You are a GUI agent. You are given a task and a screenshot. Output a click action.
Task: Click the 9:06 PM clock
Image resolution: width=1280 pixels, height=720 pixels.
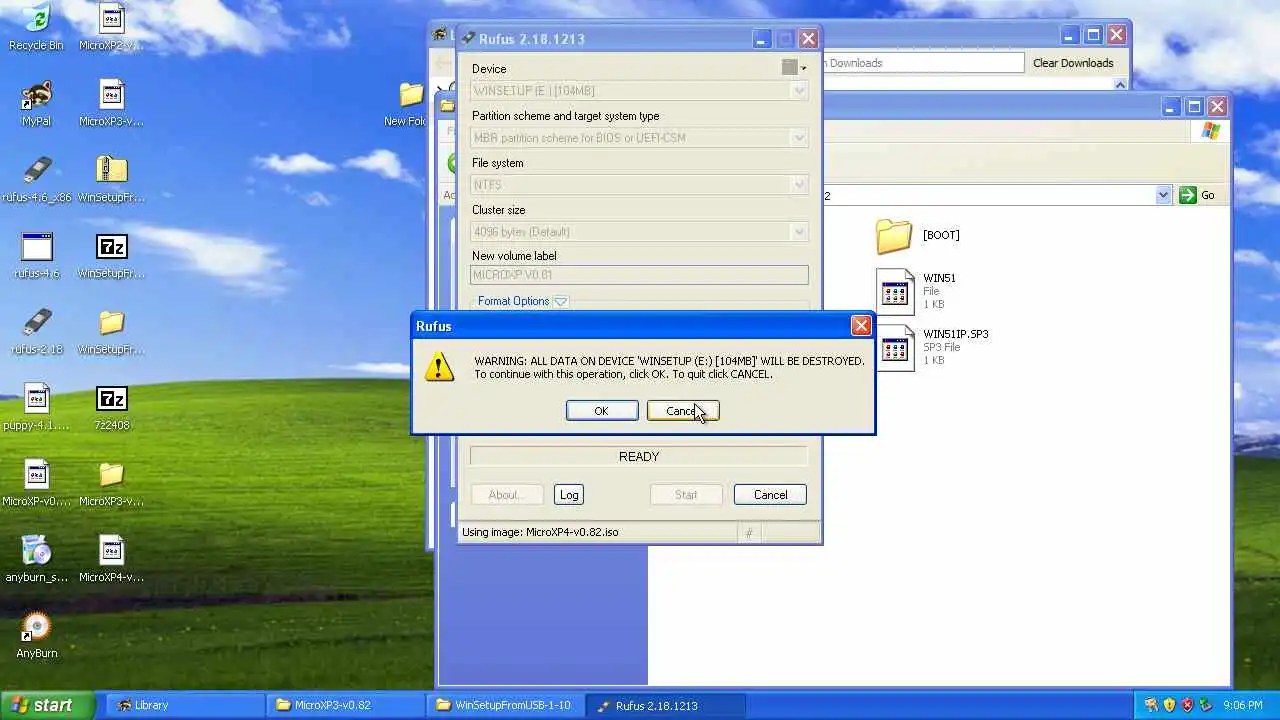click(1242, 705)
